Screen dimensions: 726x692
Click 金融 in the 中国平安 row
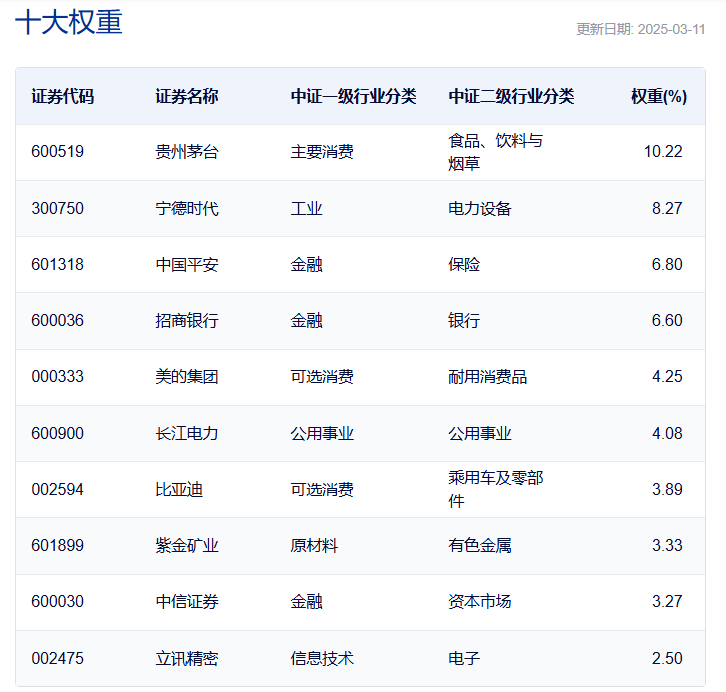(x=306, y=264)
